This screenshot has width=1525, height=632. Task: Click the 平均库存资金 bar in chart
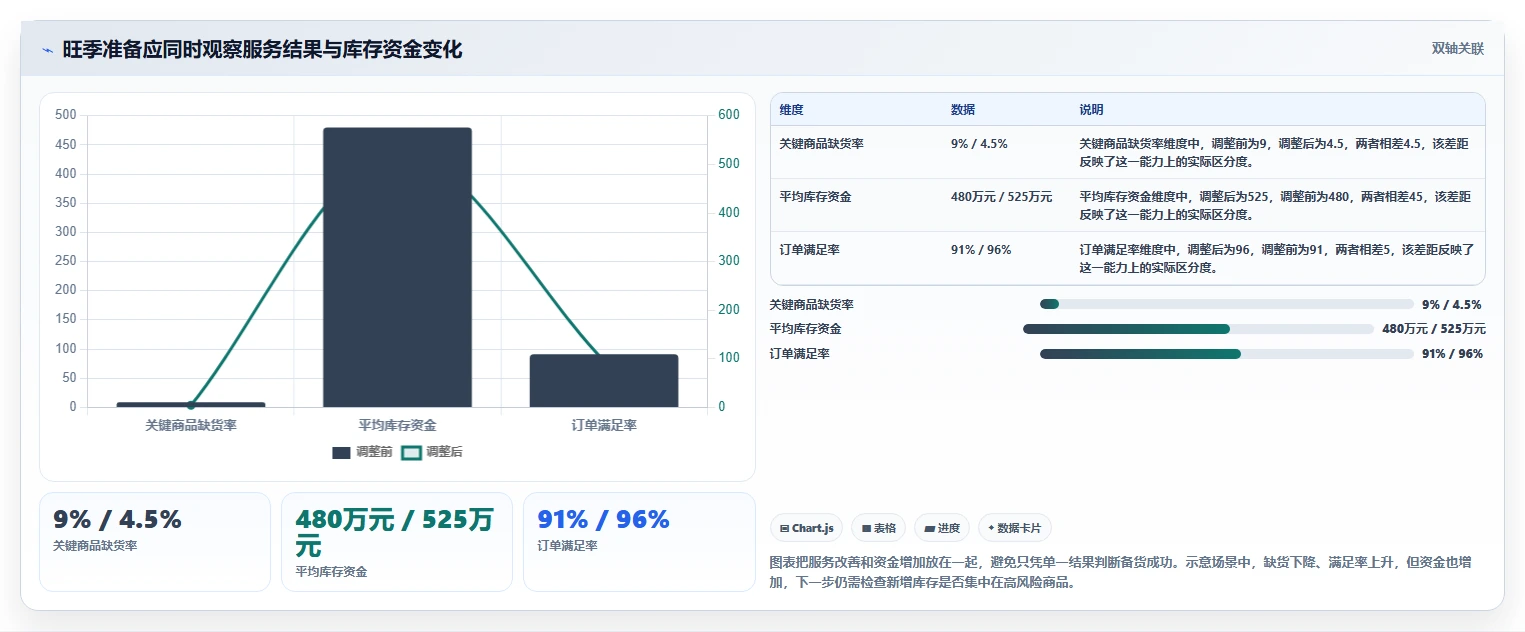click(397, 267)
